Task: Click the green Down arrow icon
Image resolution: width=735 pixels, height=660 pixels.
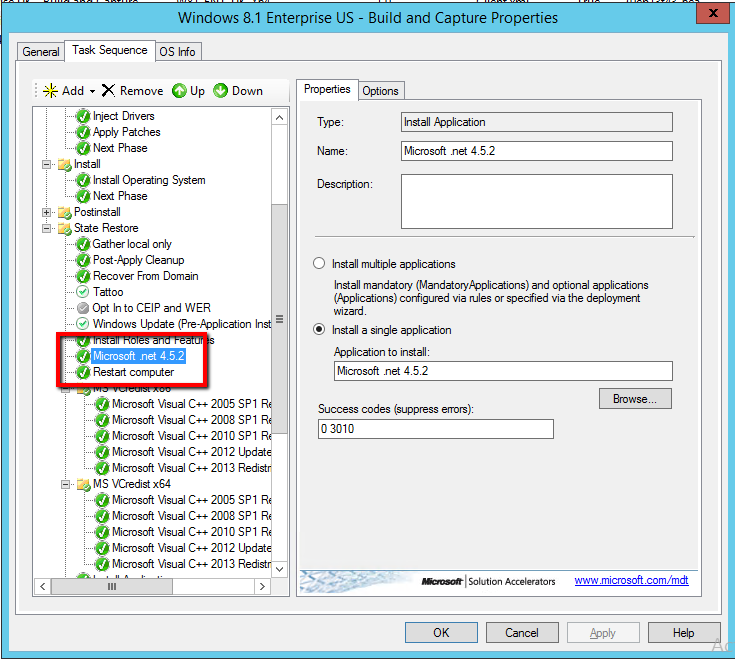Action: (221, 90)
